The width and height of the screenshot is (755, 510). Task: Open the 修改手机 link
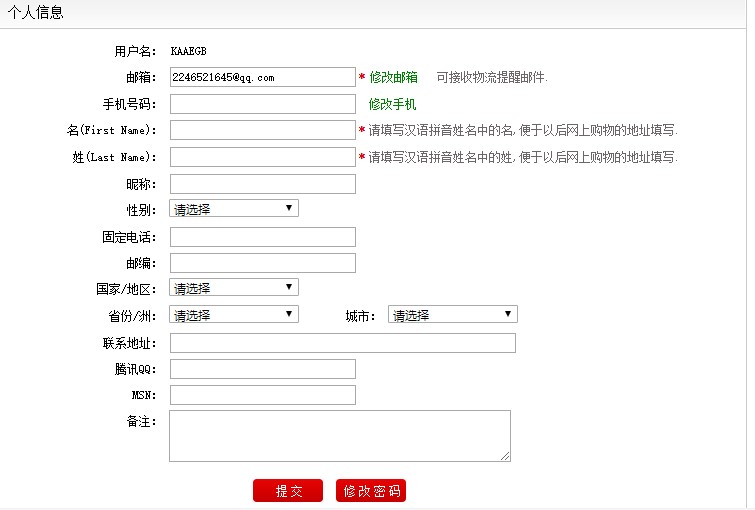coord(392,105)
